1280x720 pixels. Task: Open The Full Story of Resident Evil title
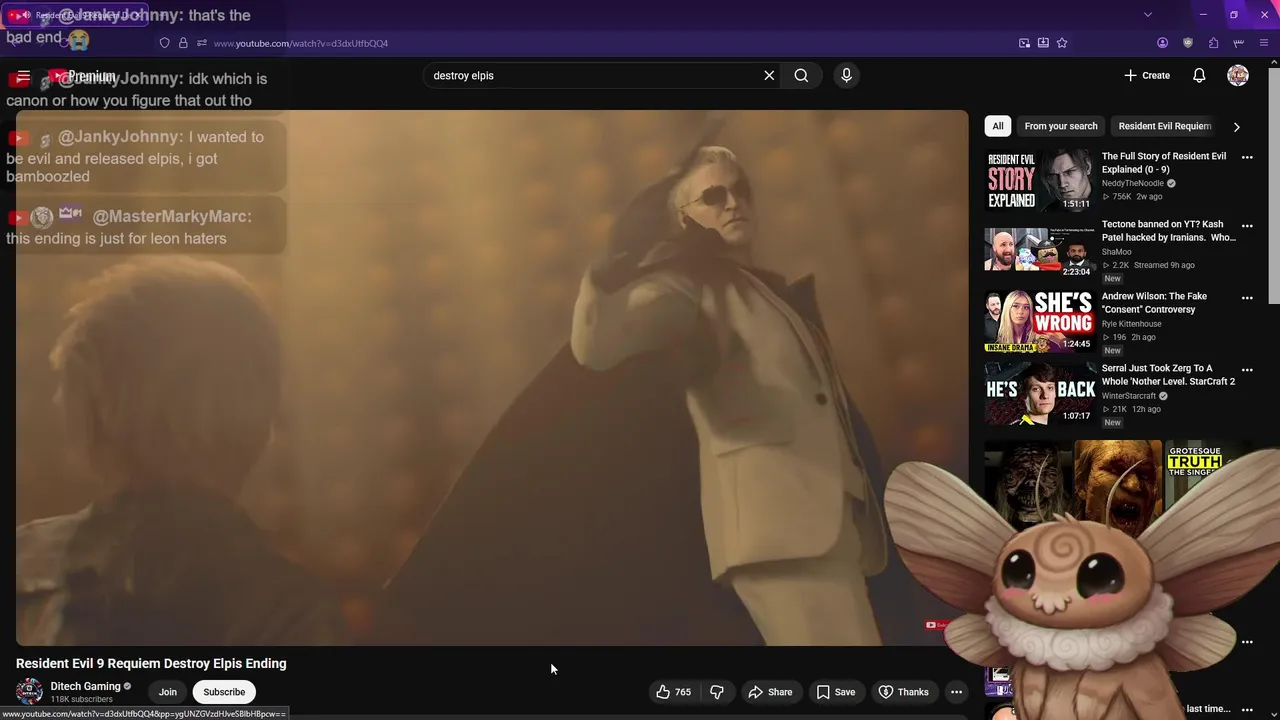[1164, 163]
